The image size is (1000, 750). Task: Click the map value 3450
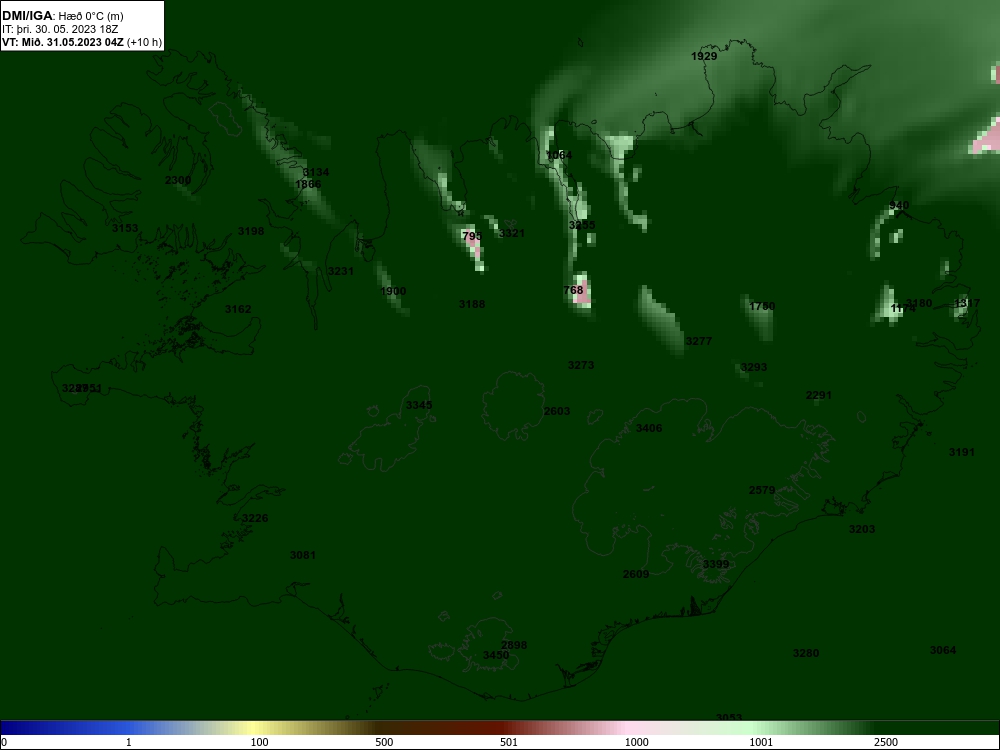tap(496, 656)
